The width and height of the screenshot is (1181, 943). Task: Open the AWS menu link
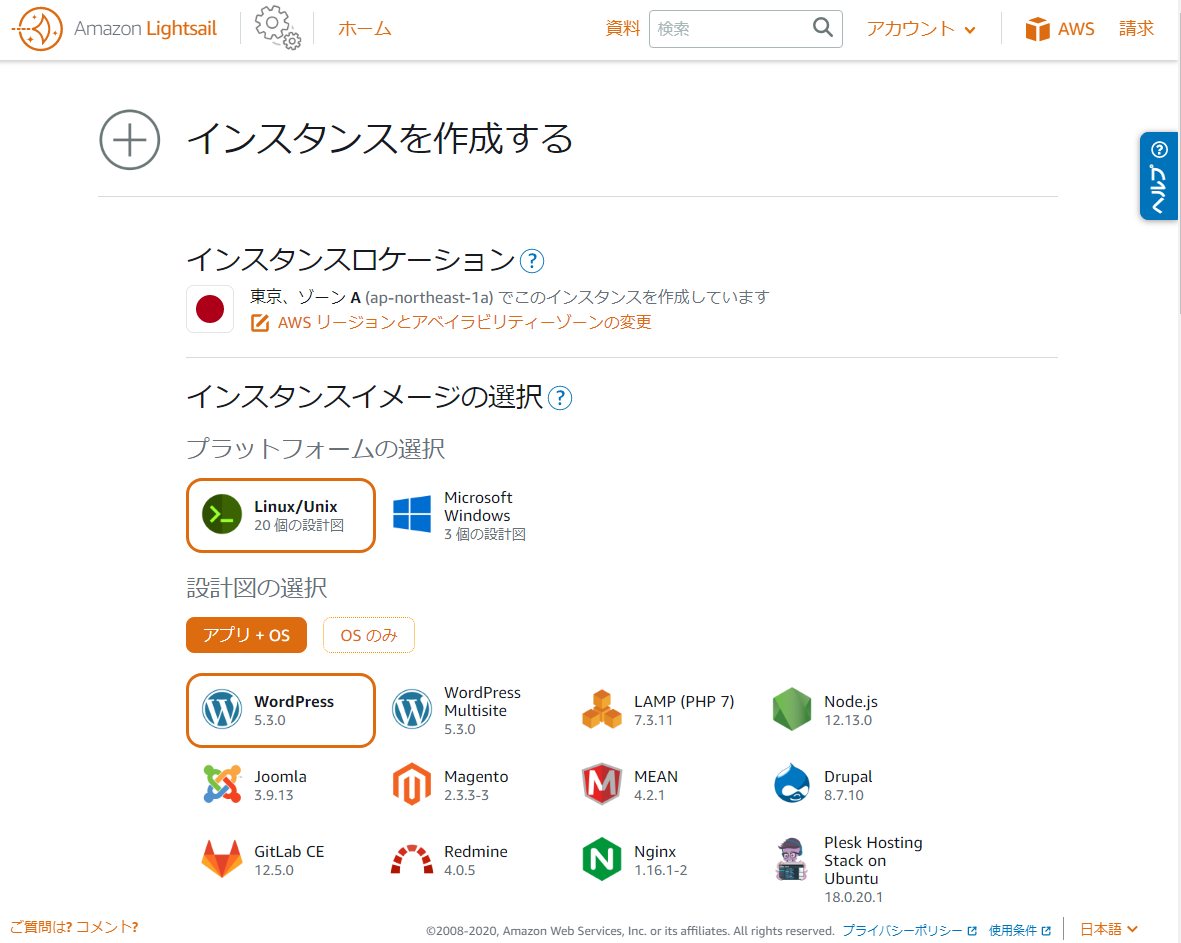coord(1060,29)
